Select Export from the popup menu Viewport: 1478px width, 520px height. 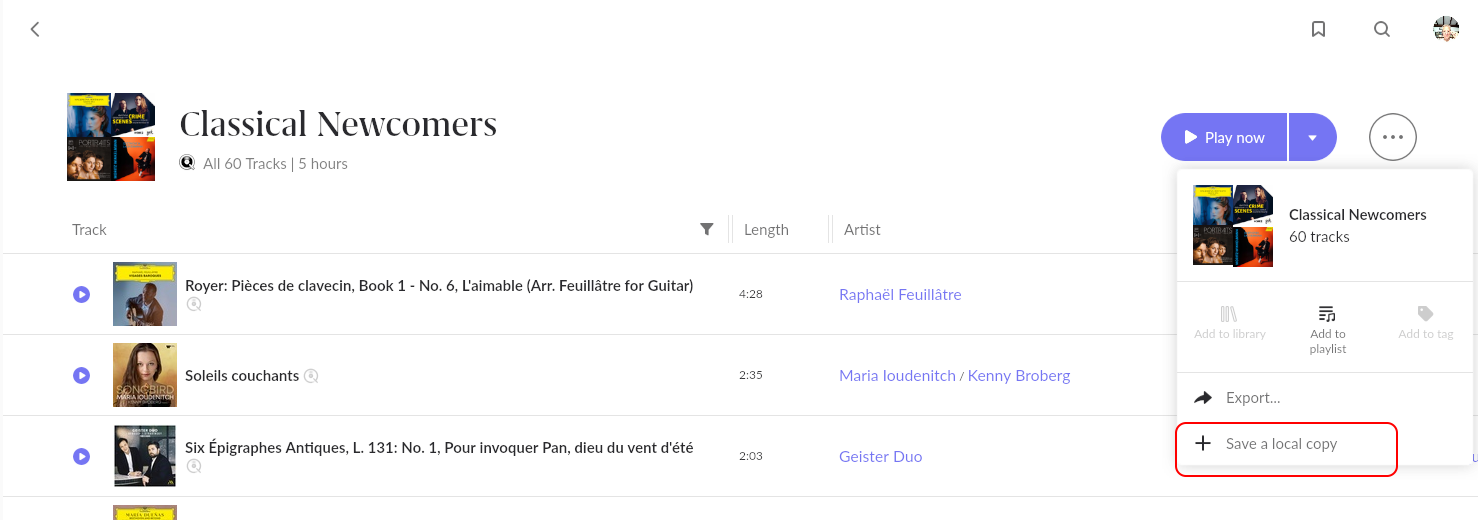click(1252, 398)
